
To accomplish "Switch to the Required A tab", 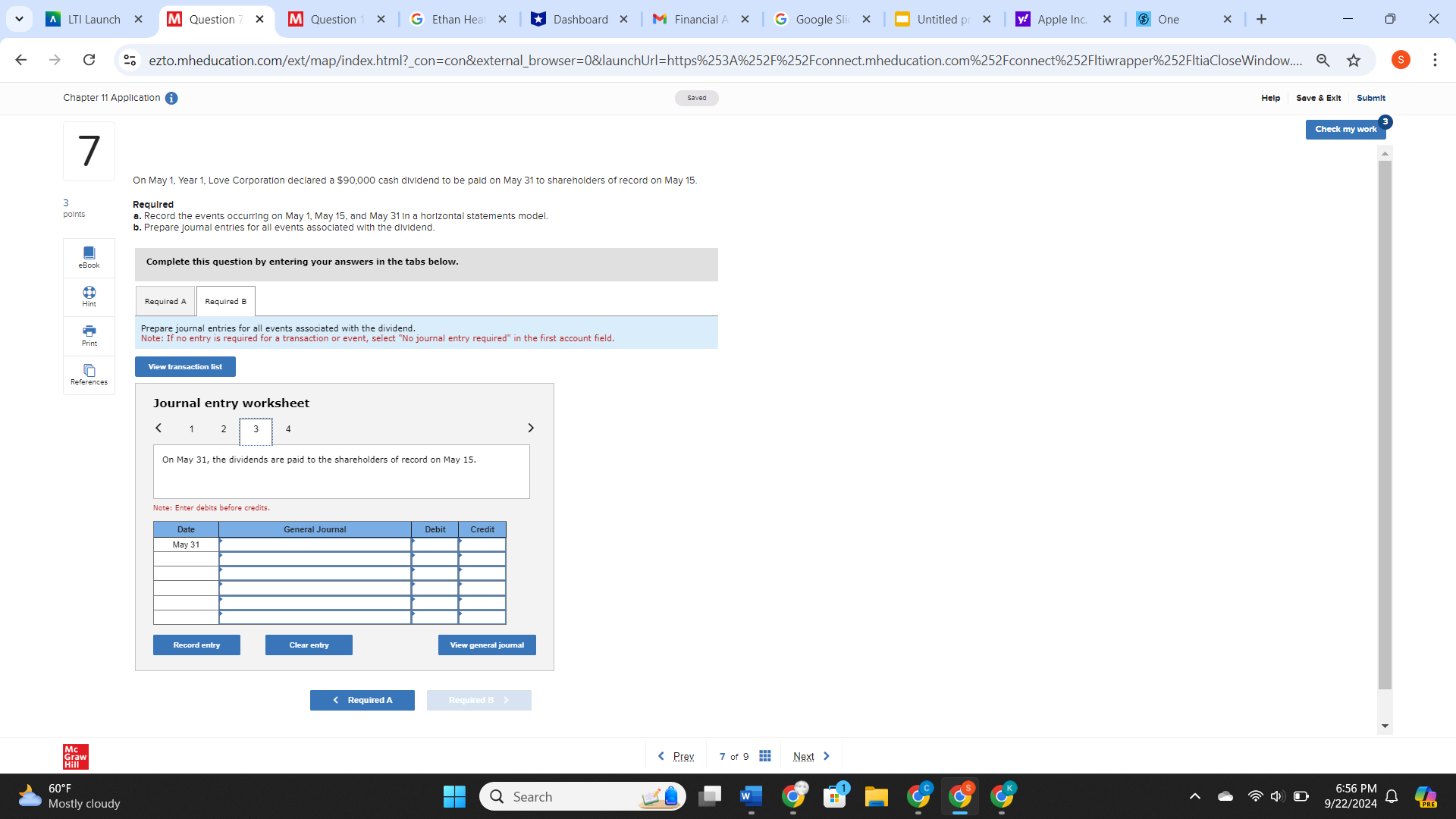I will [x=165, y=301].
